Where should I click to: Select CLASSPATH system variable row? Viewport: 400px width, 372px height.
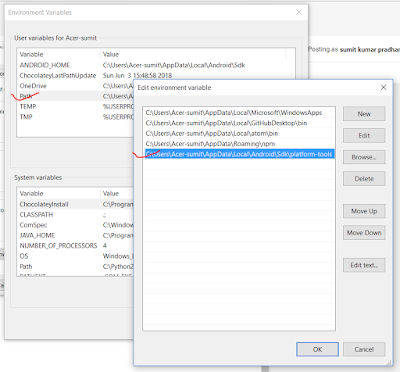click(76, 214)
